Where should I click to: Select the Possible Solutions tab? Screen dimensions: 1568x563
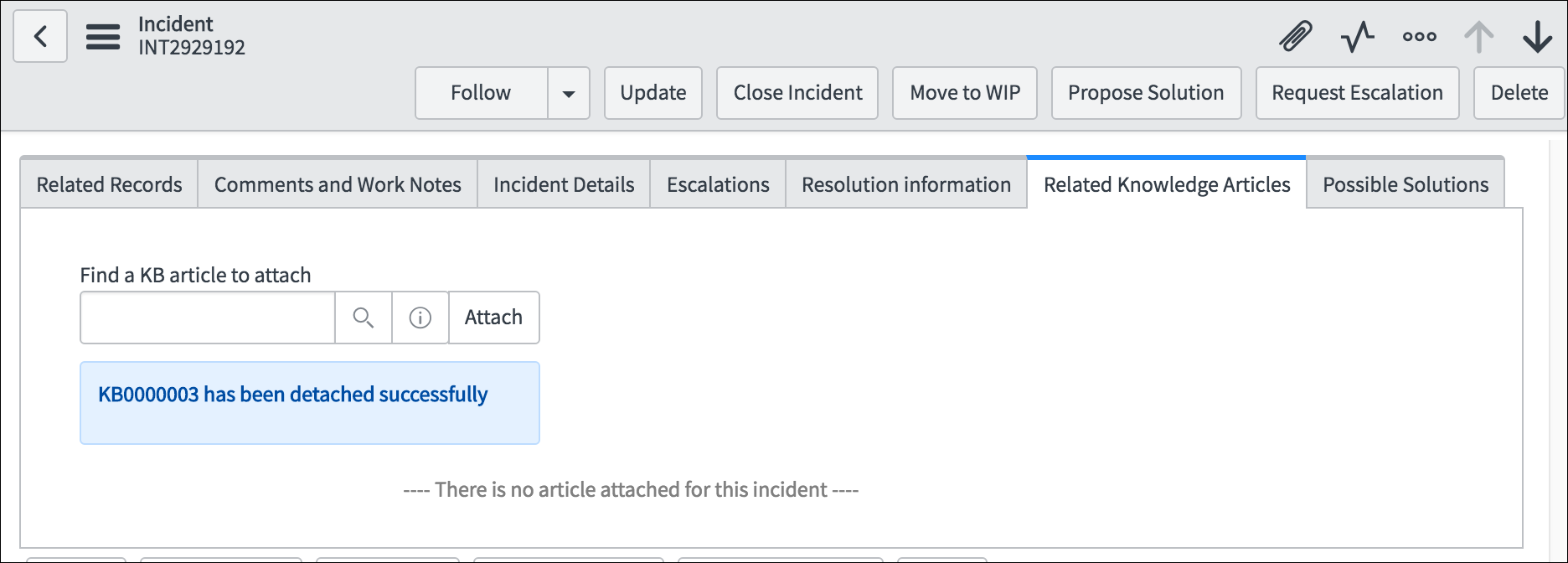click(x=1404, y=183)
